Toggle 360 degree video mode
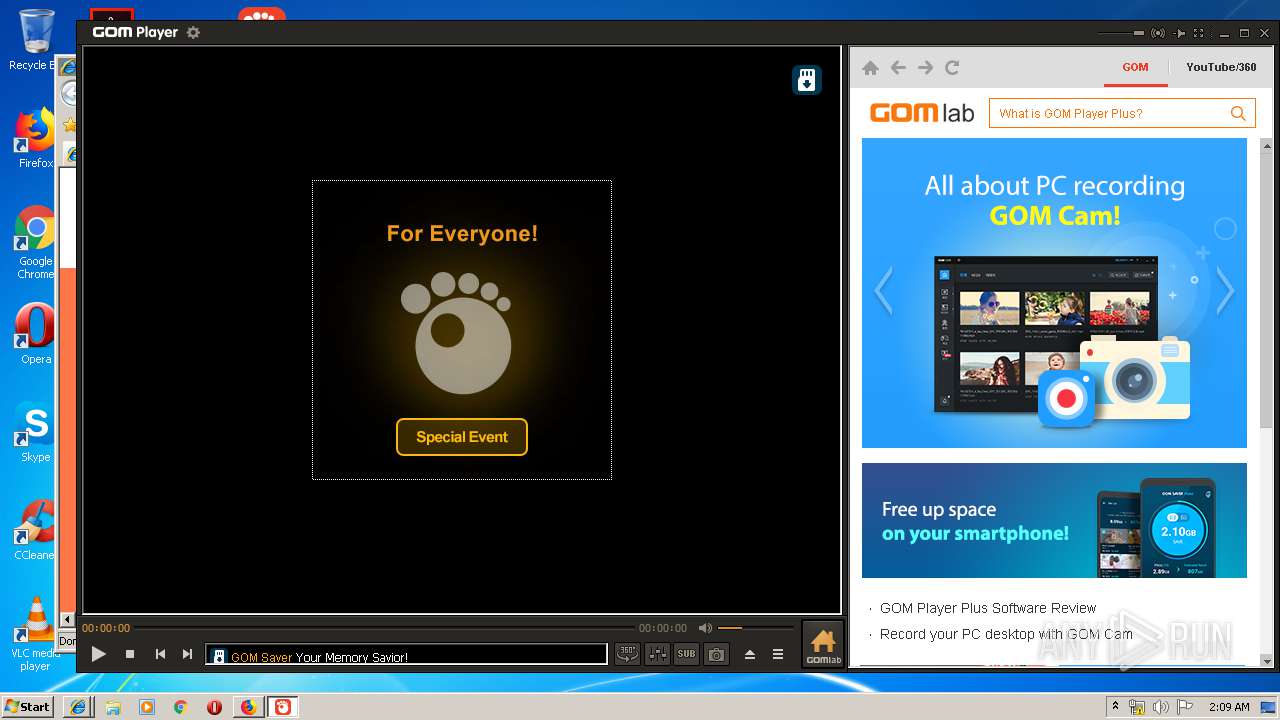Screen dimensions: 1280x720 tap(627, 654)
